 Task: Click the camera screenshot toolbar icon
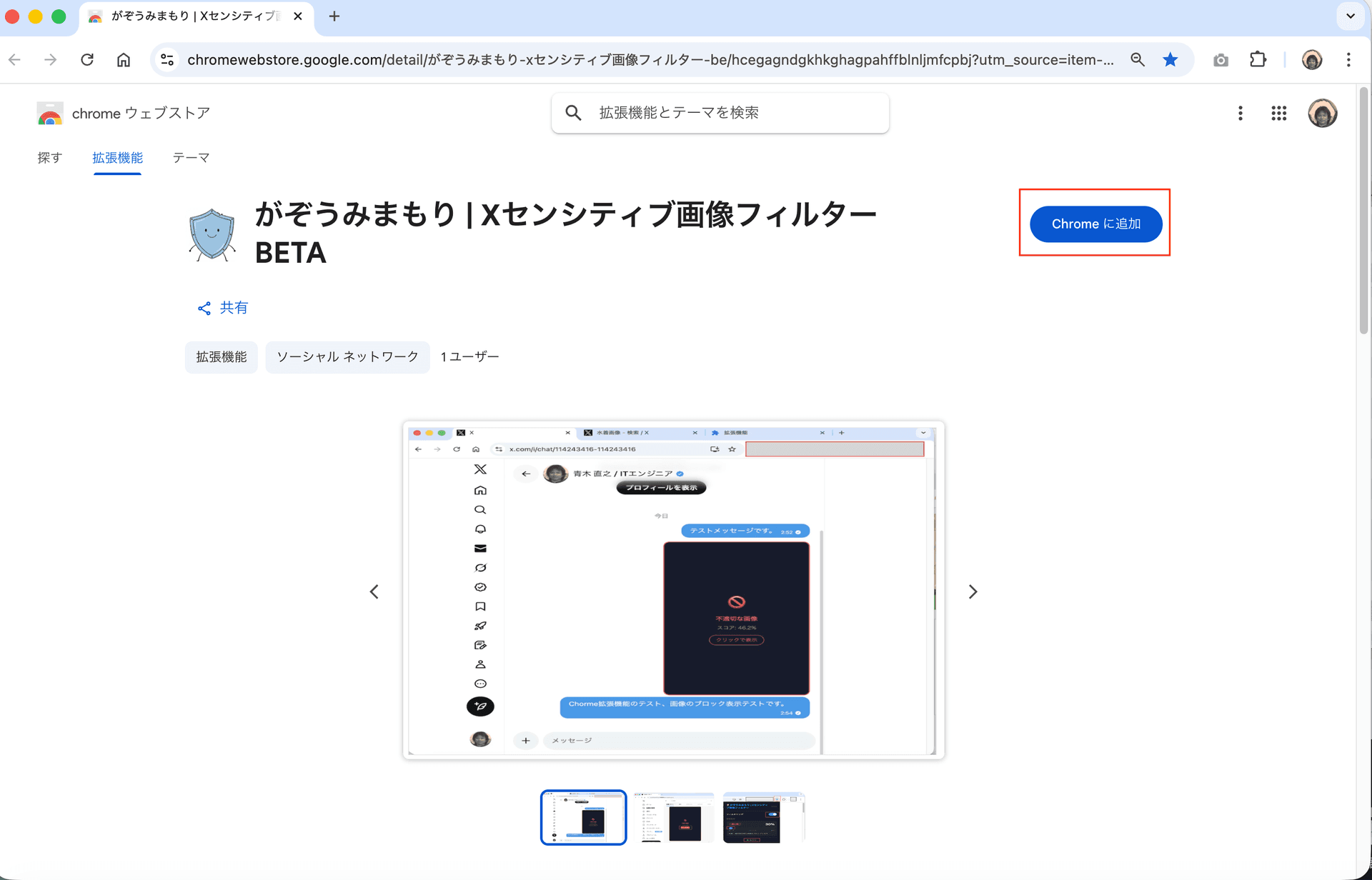1221,60
